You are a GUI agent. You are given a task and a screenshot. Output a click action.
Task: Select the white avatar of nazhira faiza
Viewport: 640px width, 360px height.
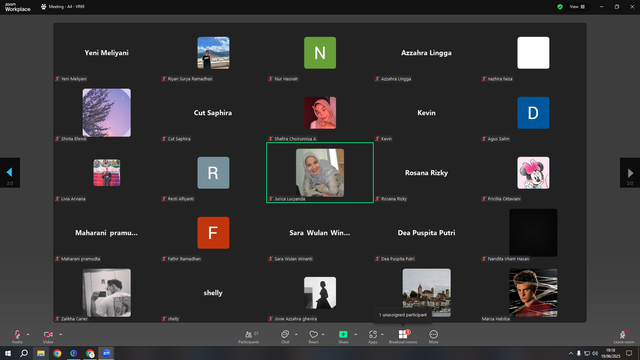(533, 53)
